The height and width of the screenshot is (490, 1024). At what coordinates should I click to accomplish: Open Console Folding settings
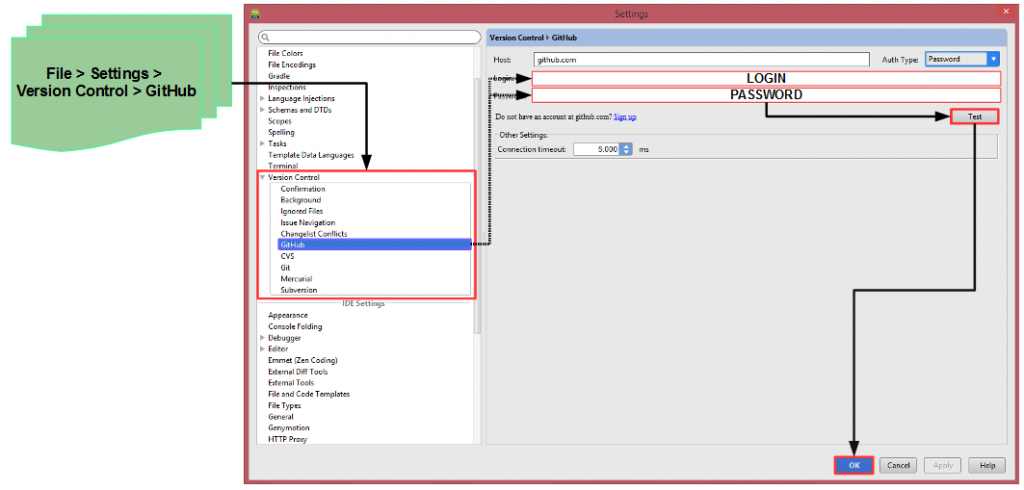[x=295, y=326]
